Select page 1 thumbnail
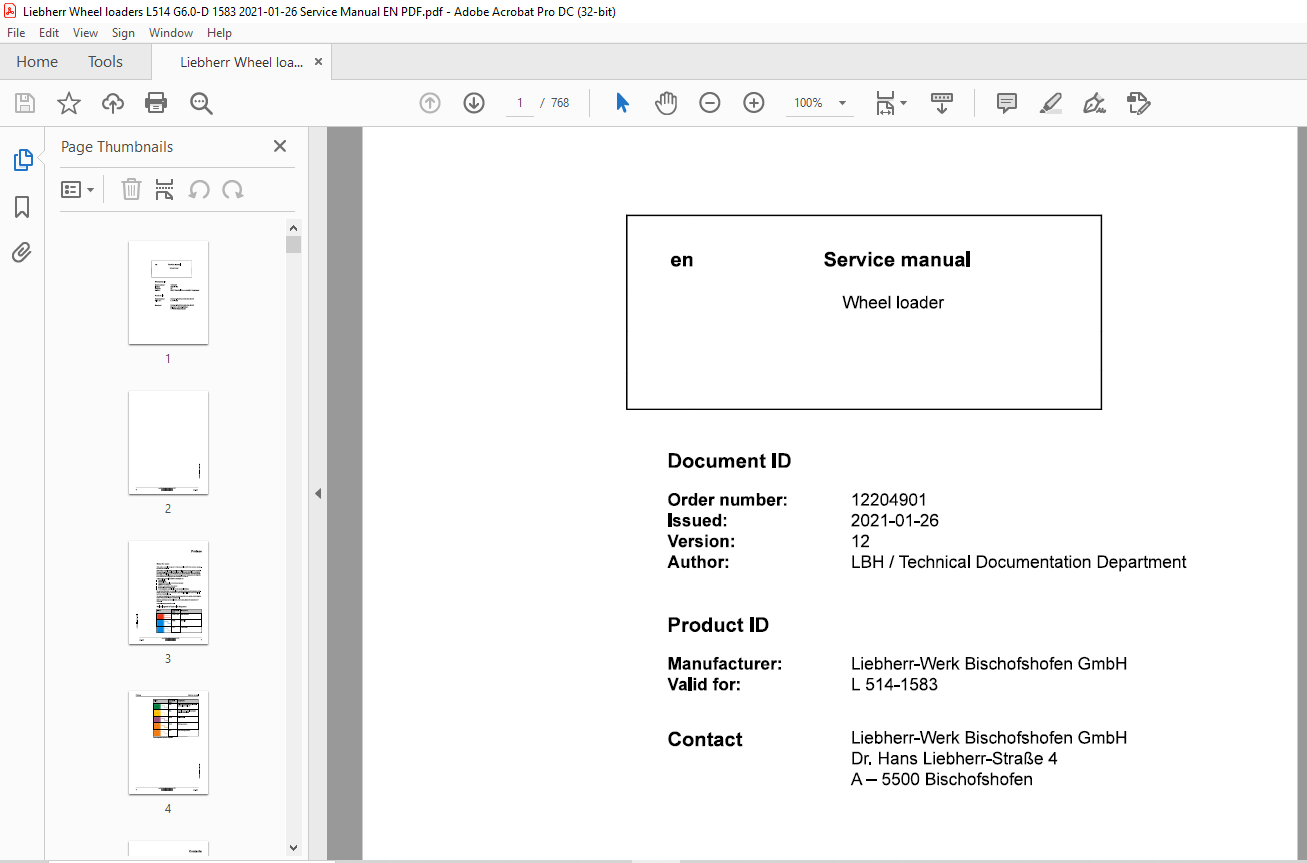 168,292
